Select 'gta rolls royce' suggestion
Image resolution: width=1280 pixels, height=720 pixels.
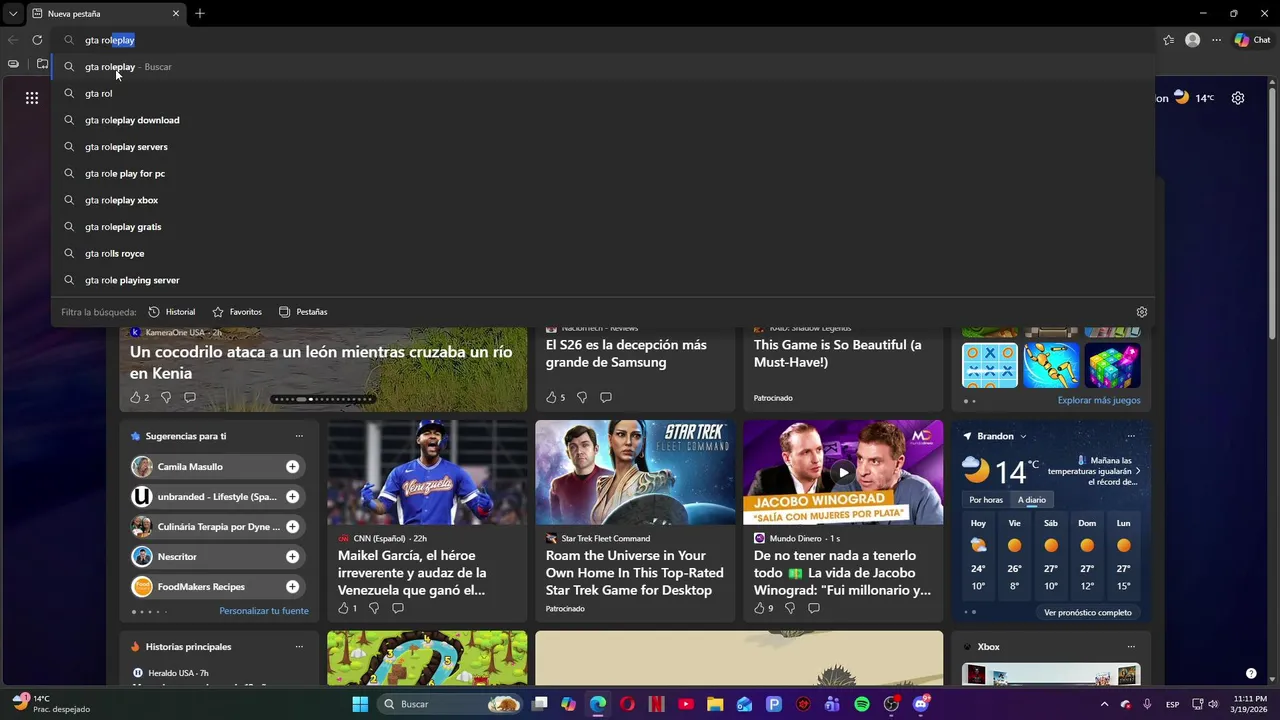pos(603,253)
